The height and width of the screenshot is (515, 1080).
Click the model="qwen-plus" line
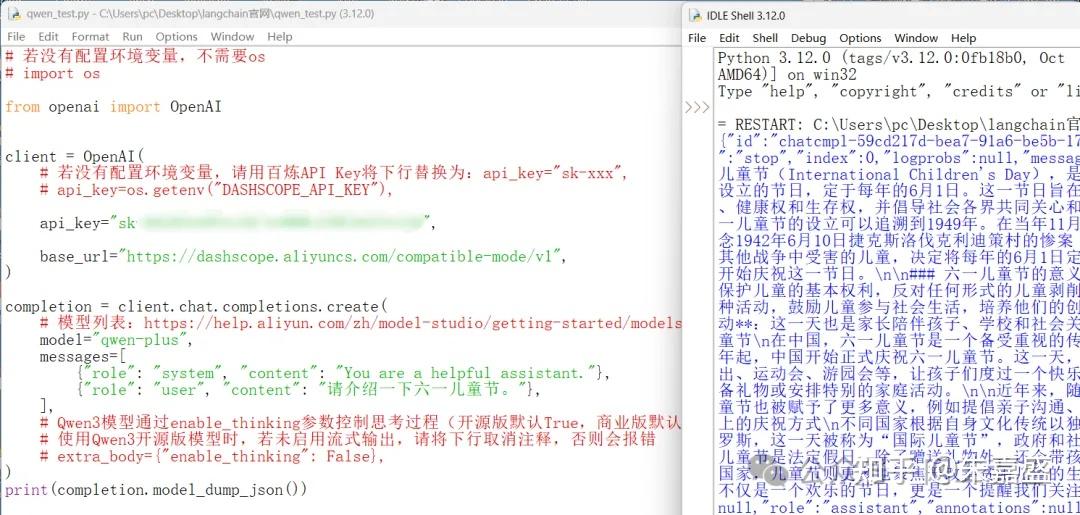tap(116, 339)
